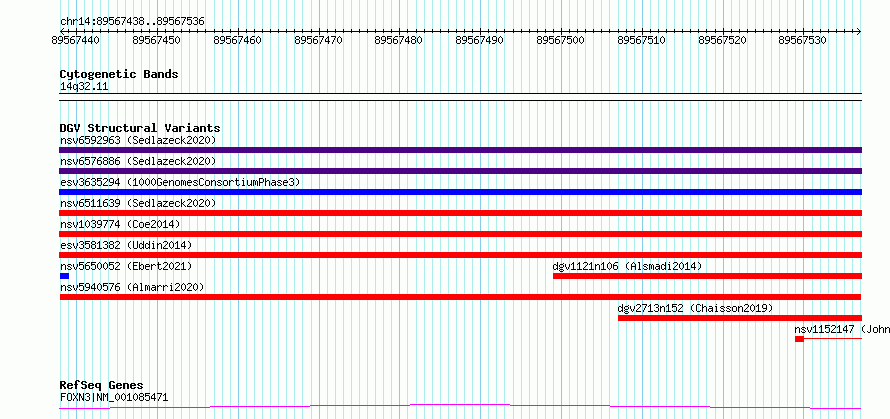
Task: Click ruler position 89567500
Action: click(561, 40)
